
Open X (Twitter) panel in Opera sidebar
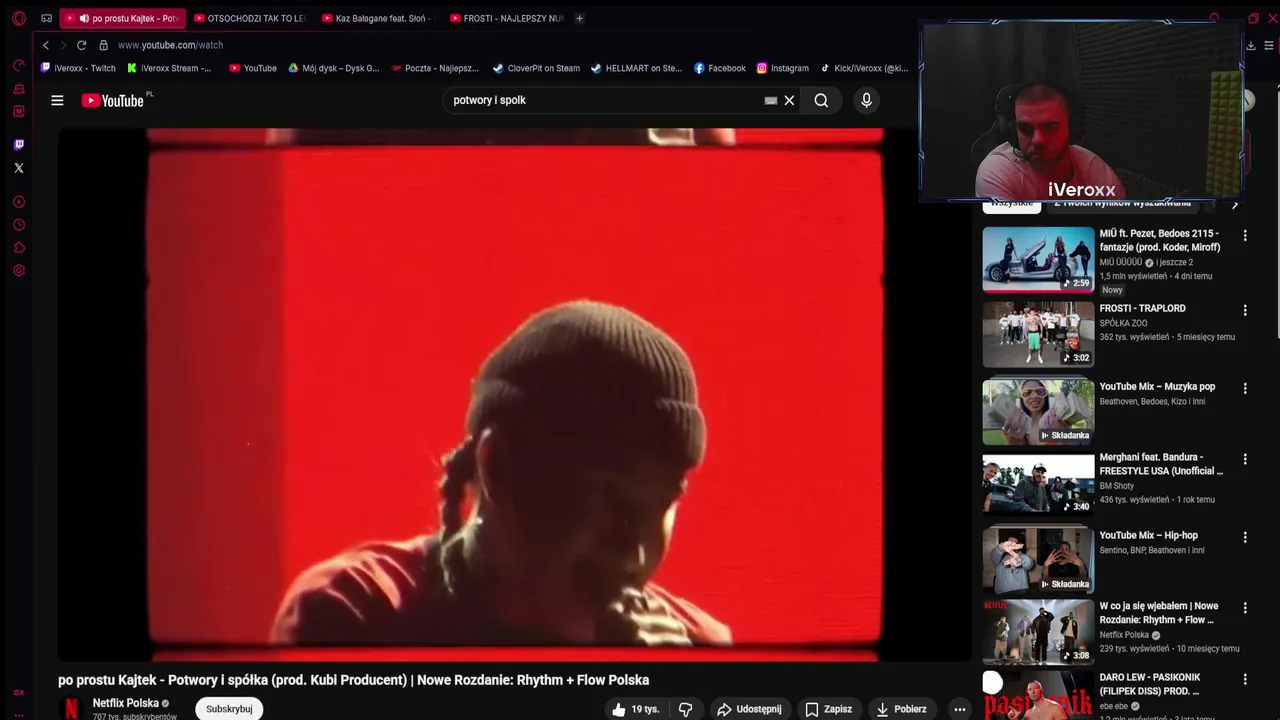coord(18,168)
